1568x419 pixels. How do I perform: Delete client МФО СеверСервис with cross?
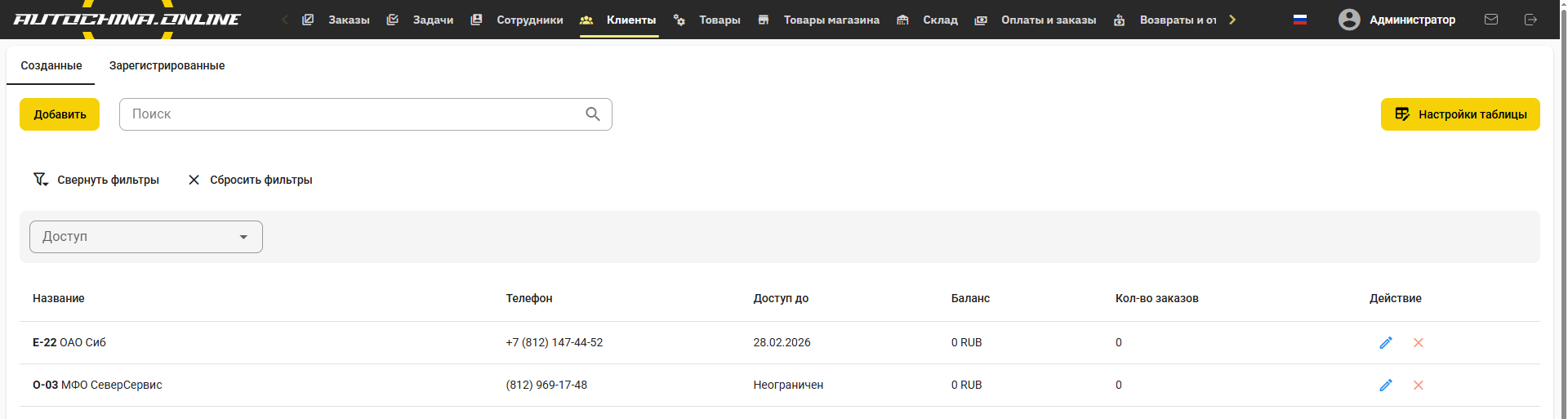1419,386
